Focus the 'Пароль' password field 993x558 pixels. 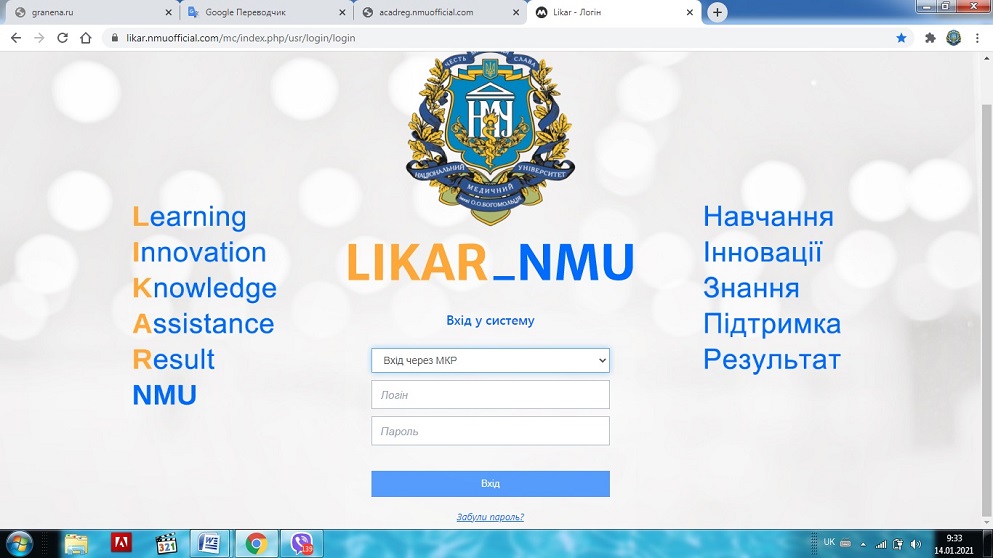[x=490, y=431]
